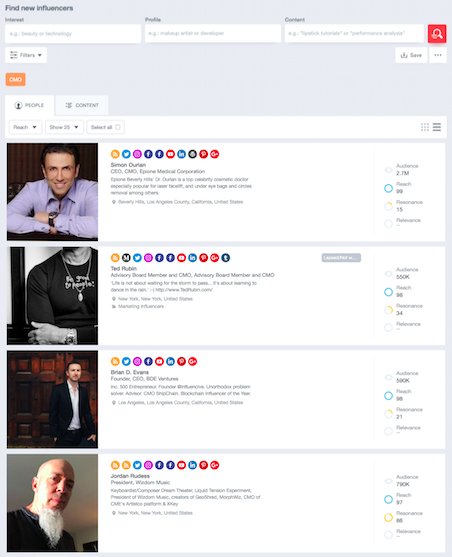Open Ted Rubin's Tumblr icon
The image size is (452, 557).
[x=225, y=258]
